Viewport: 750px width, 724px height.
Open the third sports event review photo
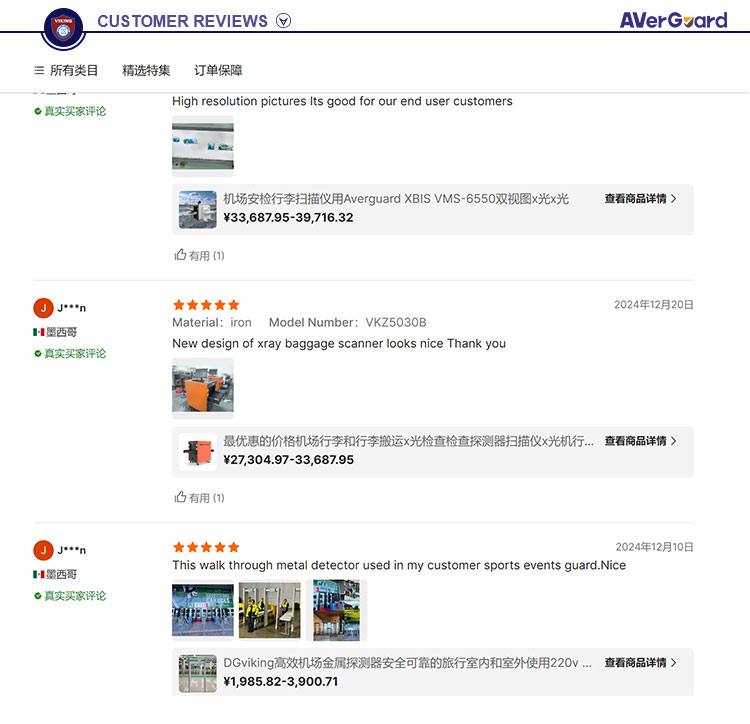point(336,610)
